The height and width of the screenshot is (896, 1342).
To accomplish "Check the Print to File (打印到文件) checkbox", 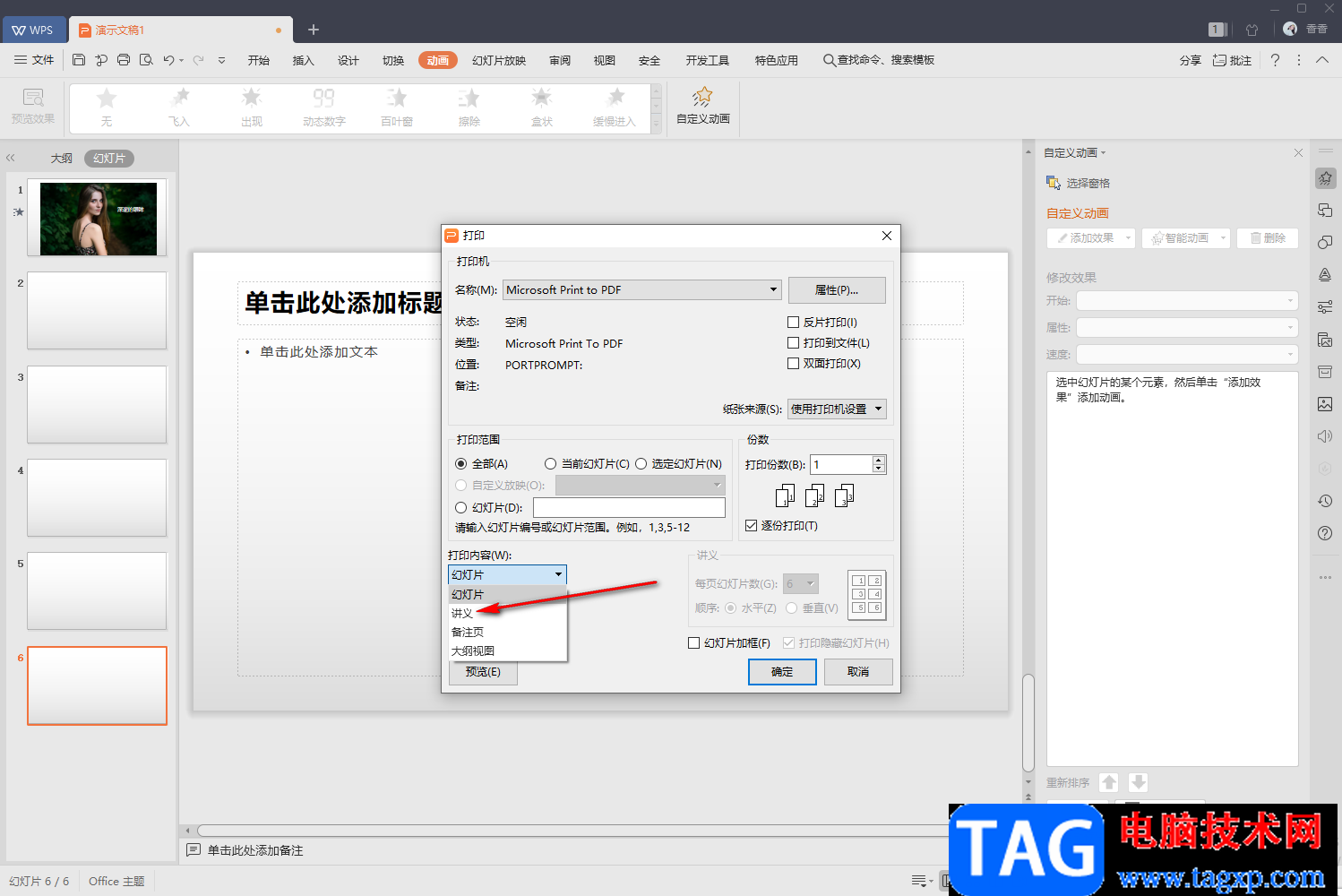I will click(793, 342).
